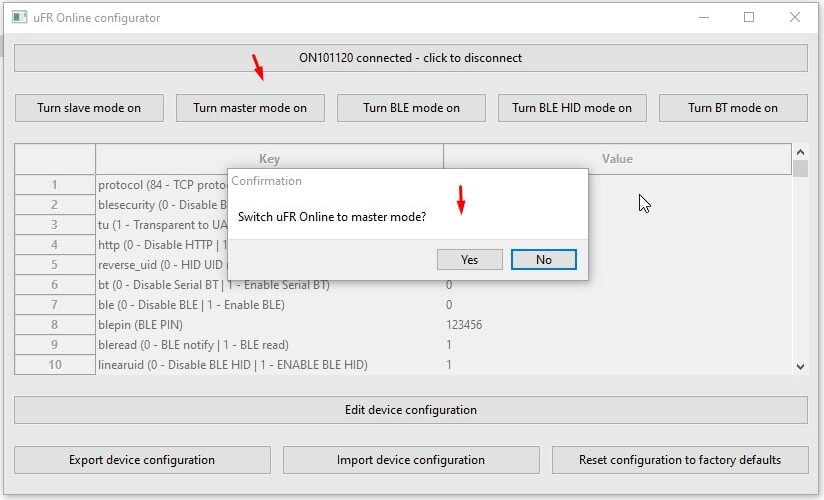The width and height of the screenshot is (824, 500).
Task: Click the bt Disable Serial BT key cell
Action: point(270,287)
